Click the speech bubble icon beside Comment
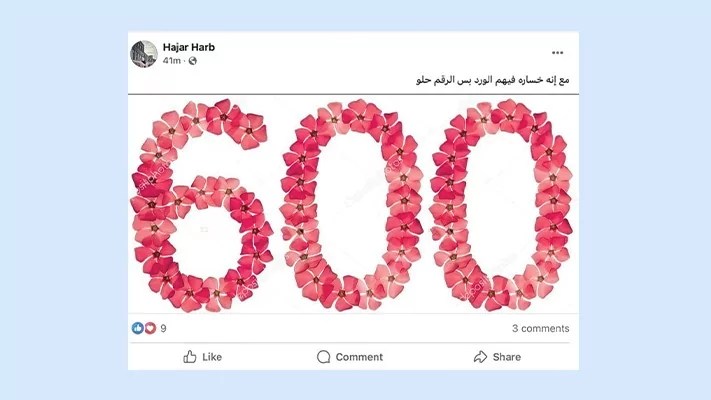Image resolution: width=711 pixels, height=400 pixels. pyautogui.click(x=323, y=357)
